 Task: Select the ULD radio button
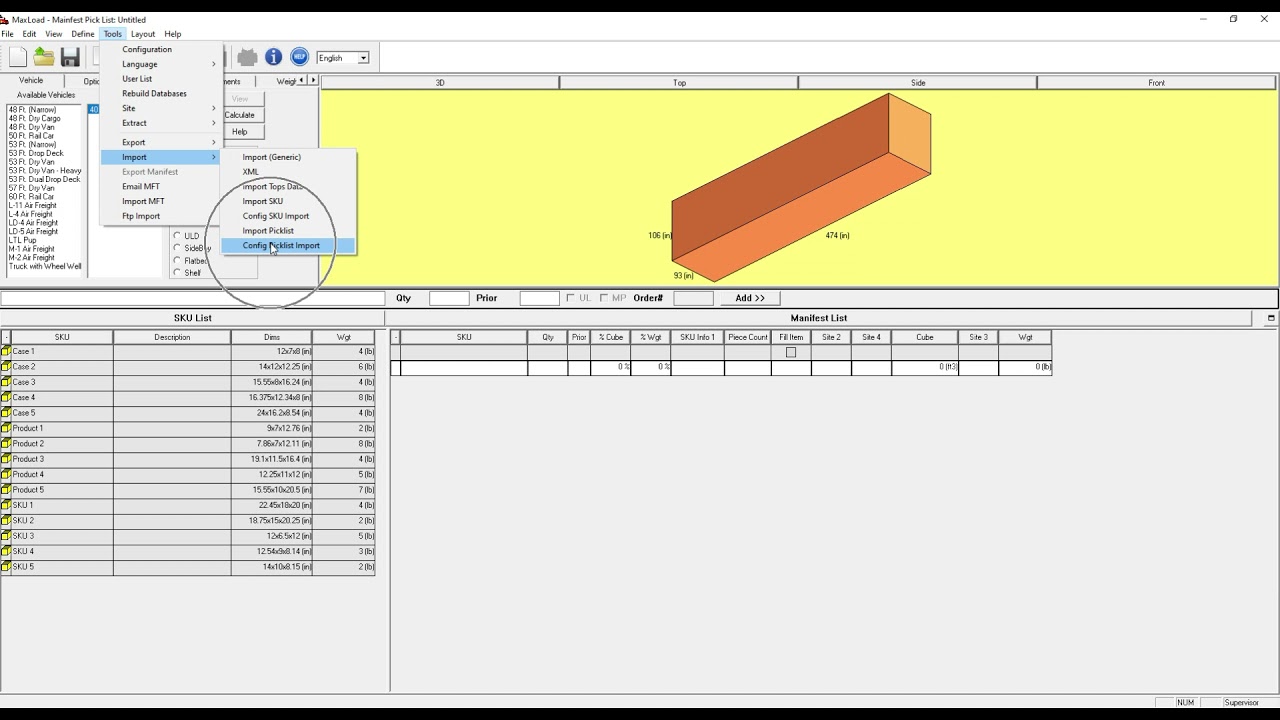point(177,236)
